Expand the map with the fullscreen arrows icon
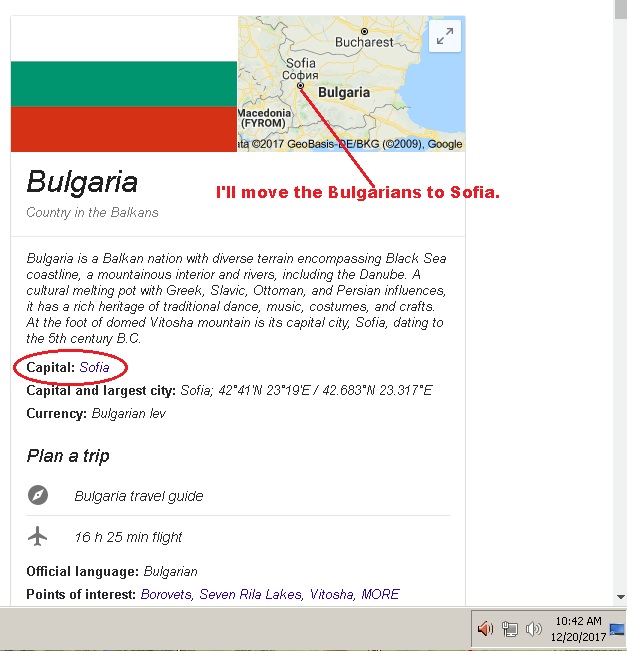This screenshot has height=651, width=627. [x=445, y=36]
